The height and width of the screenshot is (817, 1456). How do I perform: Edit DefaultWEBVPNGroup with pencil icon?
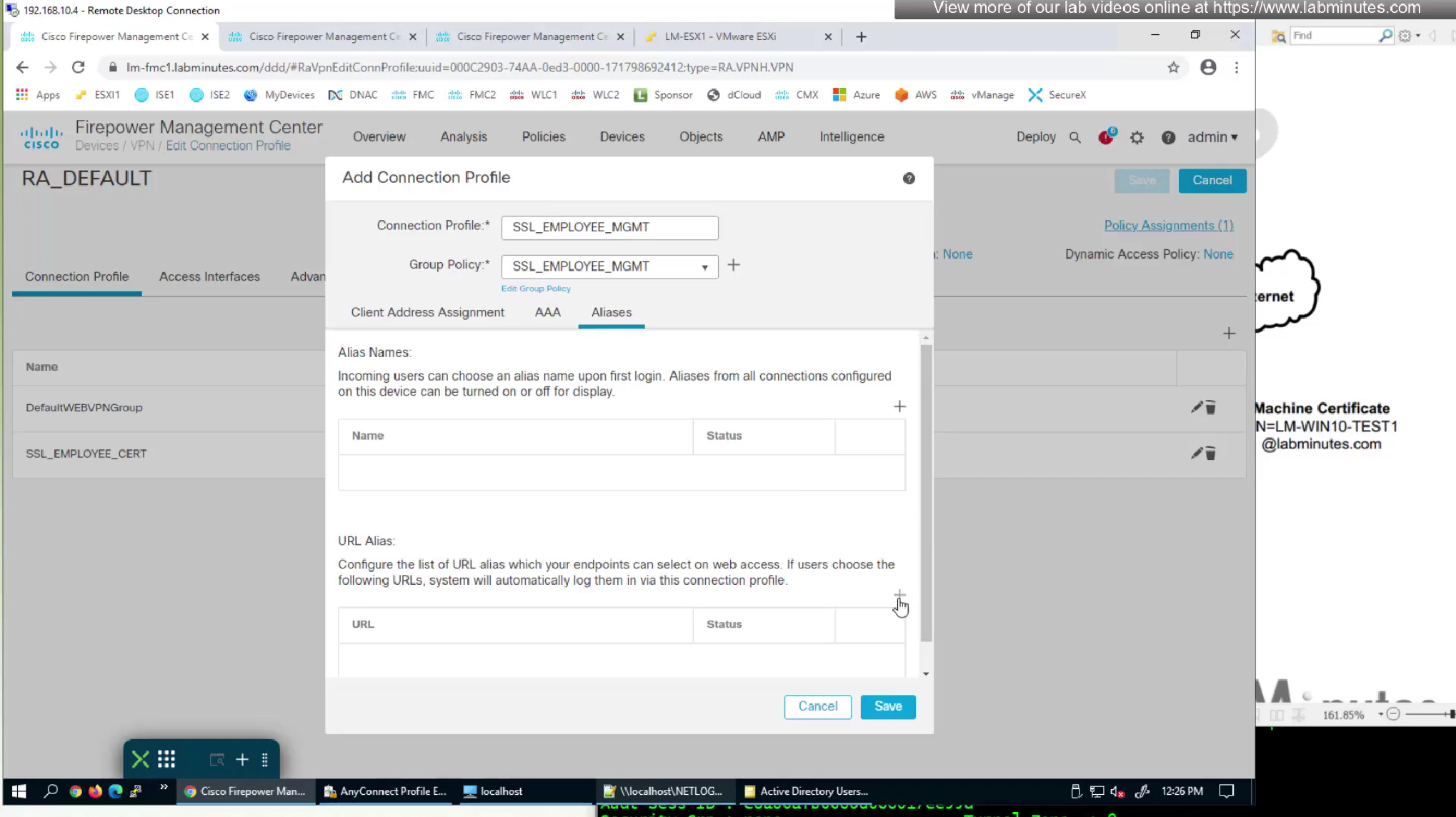pyautogui.click(x=1197, y=407)
